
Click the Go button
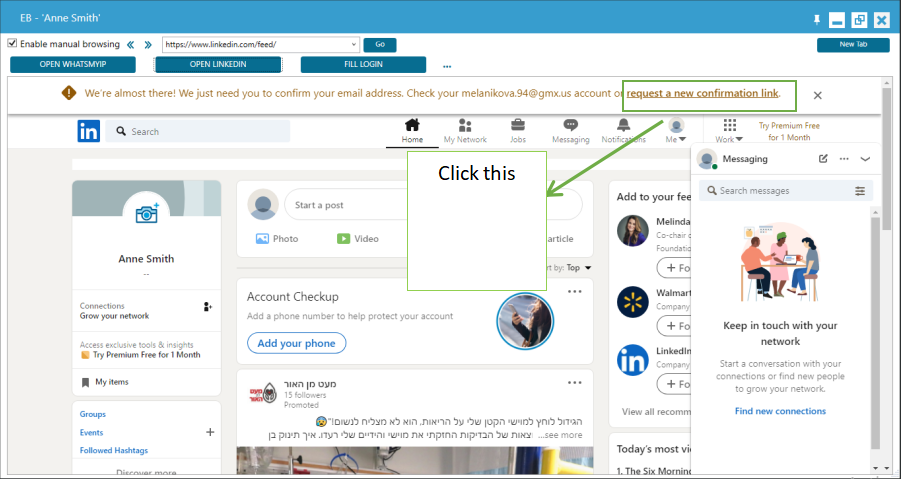point(380,44)
